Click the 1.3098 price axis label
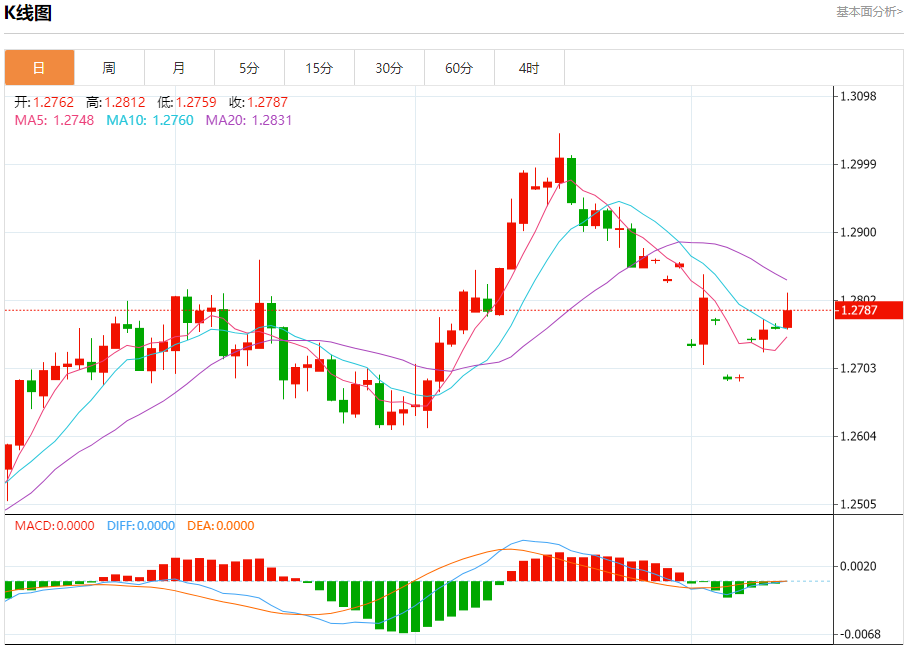The image size is (908, 645). 859,96
